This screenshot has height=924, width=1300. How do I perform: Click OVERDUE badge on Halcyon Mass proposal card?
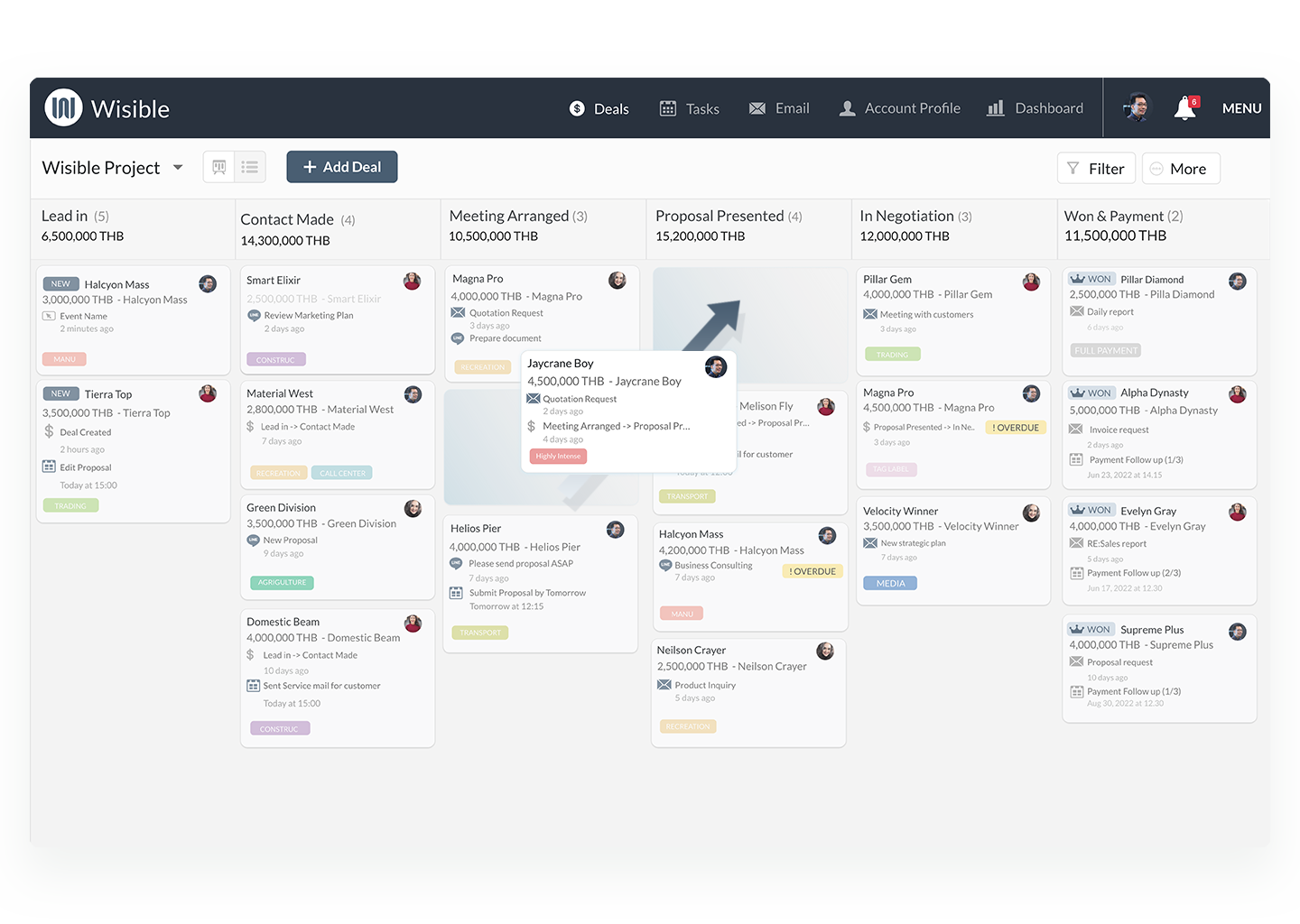(812, 571)
